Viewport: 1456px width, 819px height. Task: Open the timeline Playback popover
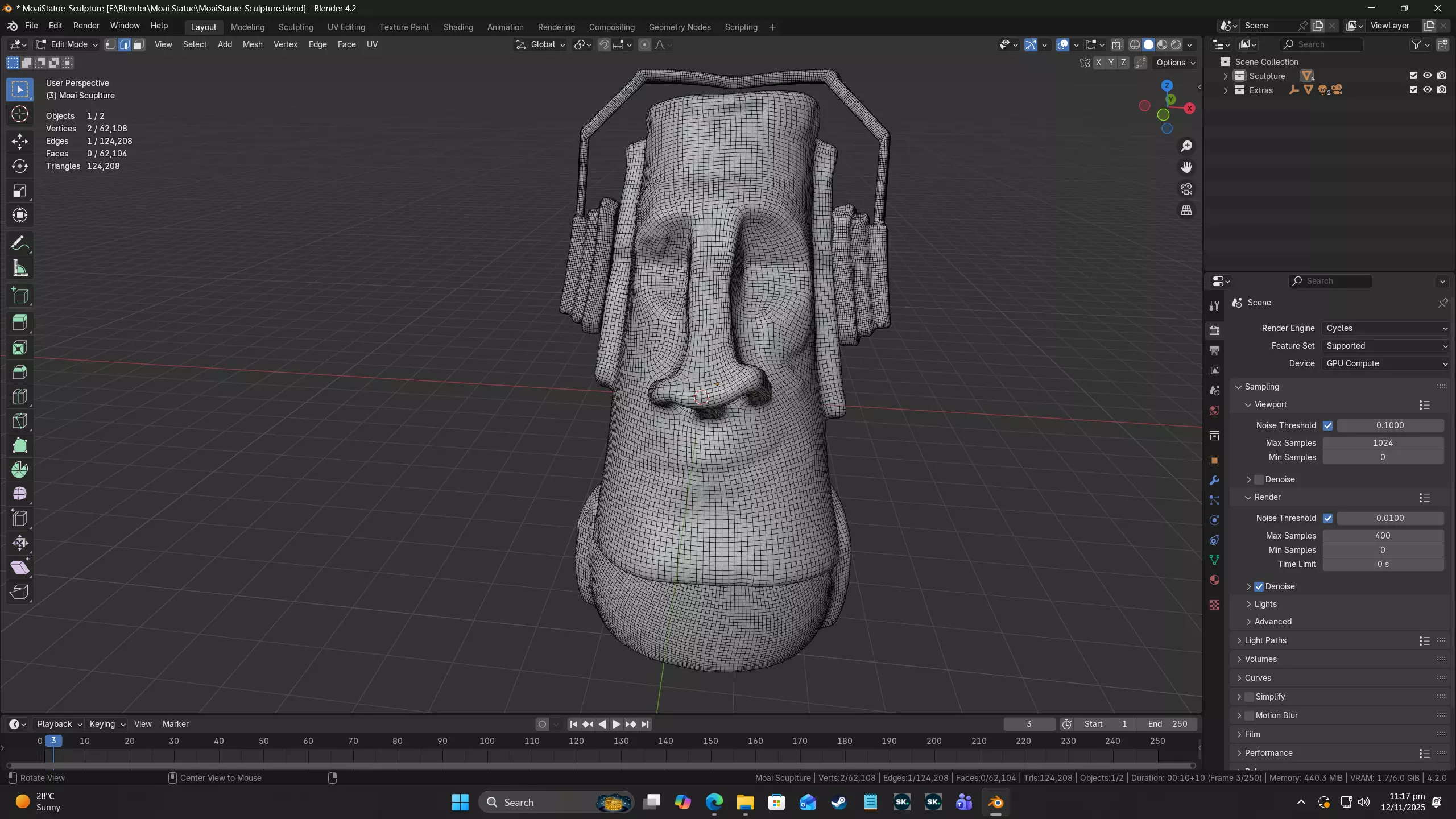59,724
